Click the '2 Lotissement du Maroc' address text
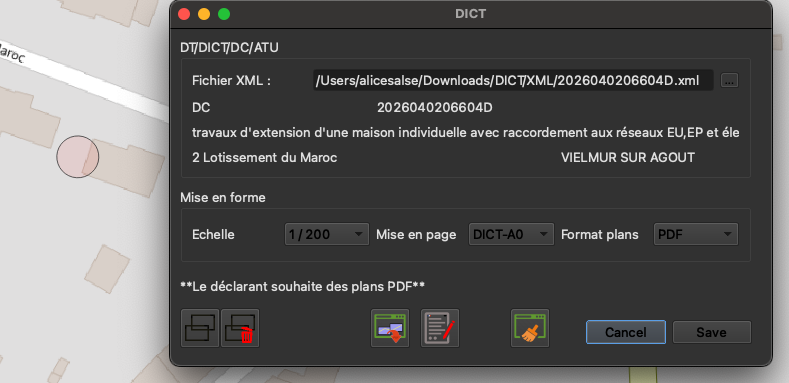Image resolution: width=789 pixels, height=383 pixels. coord(265,158)
